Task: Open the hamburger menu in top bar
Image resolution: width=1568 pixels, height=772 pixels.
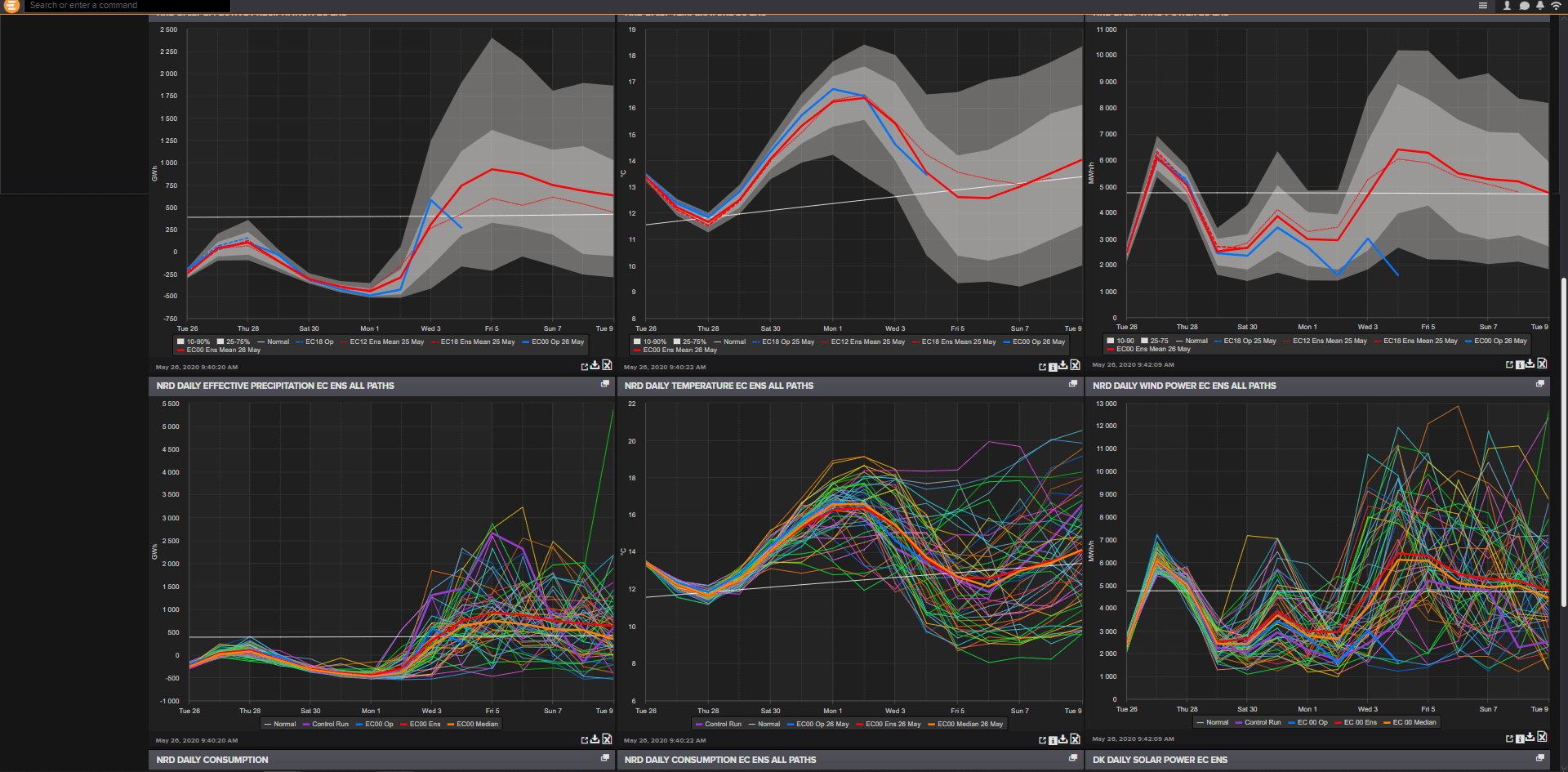Action: (1483, 6)
